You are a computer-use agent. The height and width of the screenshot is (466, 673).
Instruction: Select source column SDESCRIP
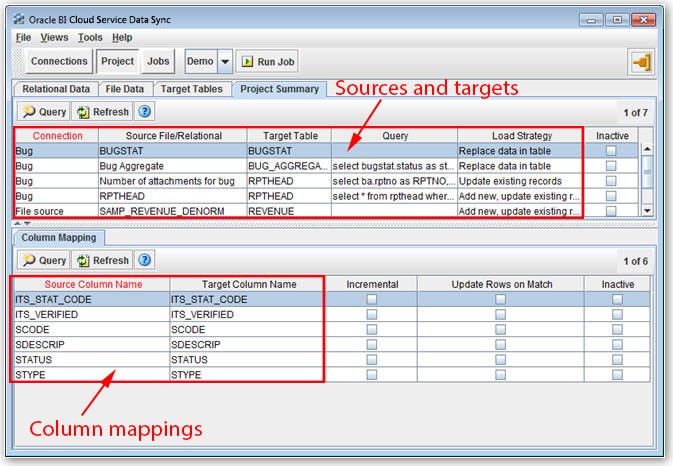click(x=92, y=345)
